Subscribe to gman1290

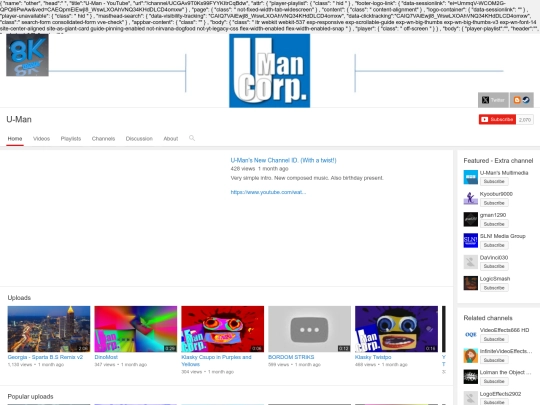[x=494, y=224]
